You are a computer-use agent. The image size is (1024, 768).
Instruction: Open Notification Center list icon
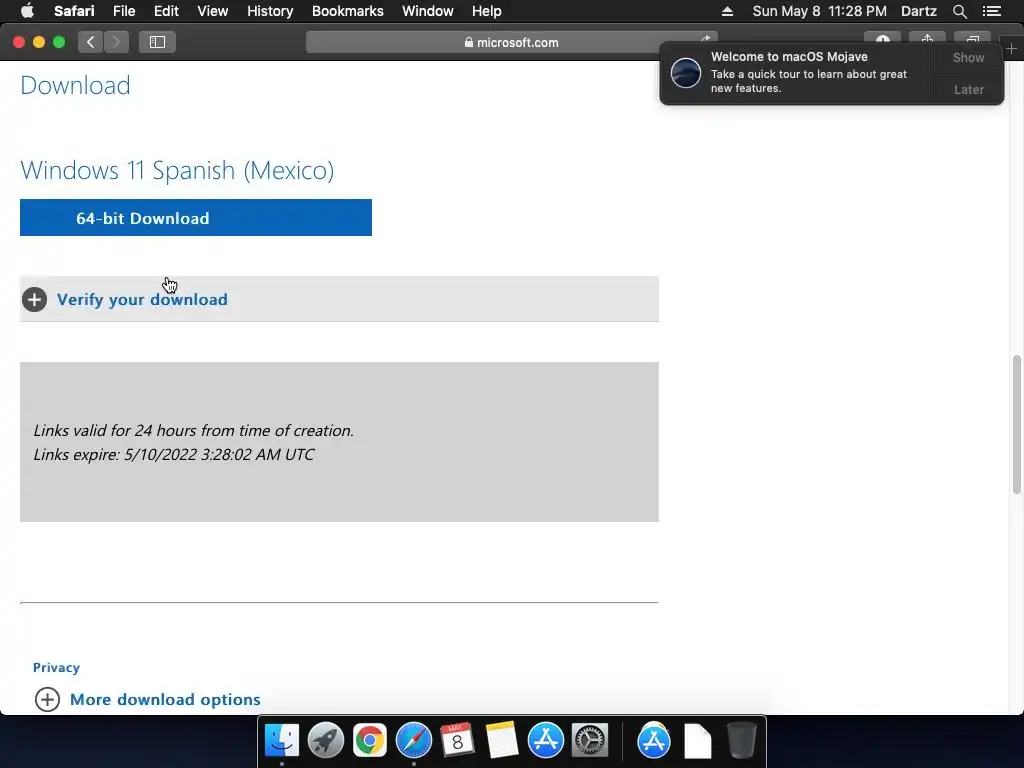coord(991,11)
